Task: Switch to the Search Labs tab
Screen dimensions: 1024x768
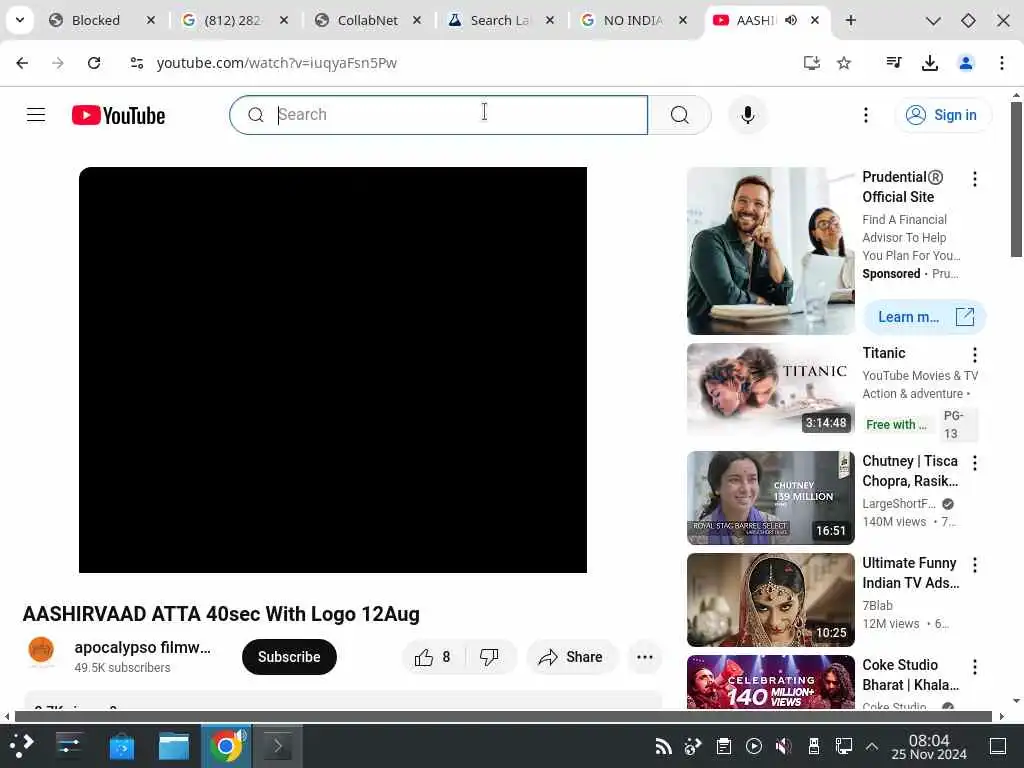Action: coord(500,20)
